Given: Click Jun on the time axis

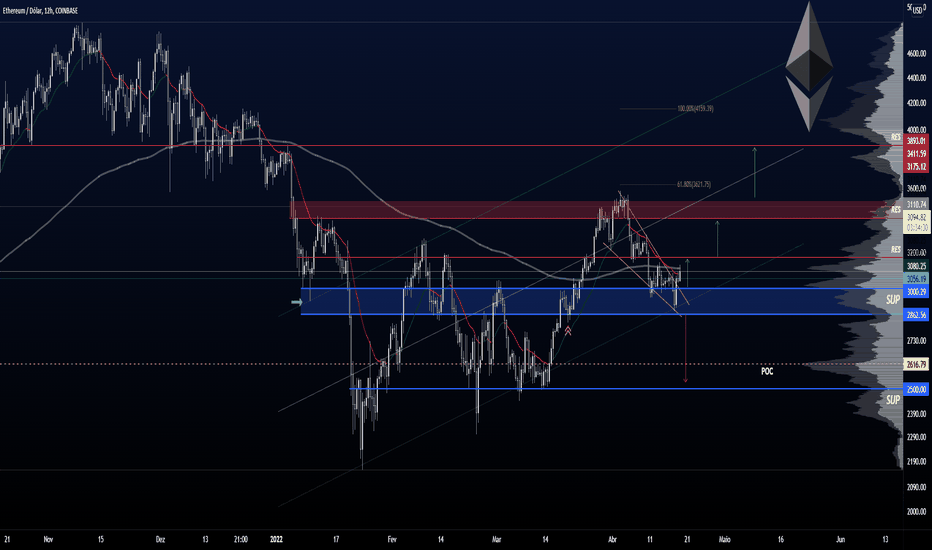Looking at the screenshot, I should click(x=840, y=540).
